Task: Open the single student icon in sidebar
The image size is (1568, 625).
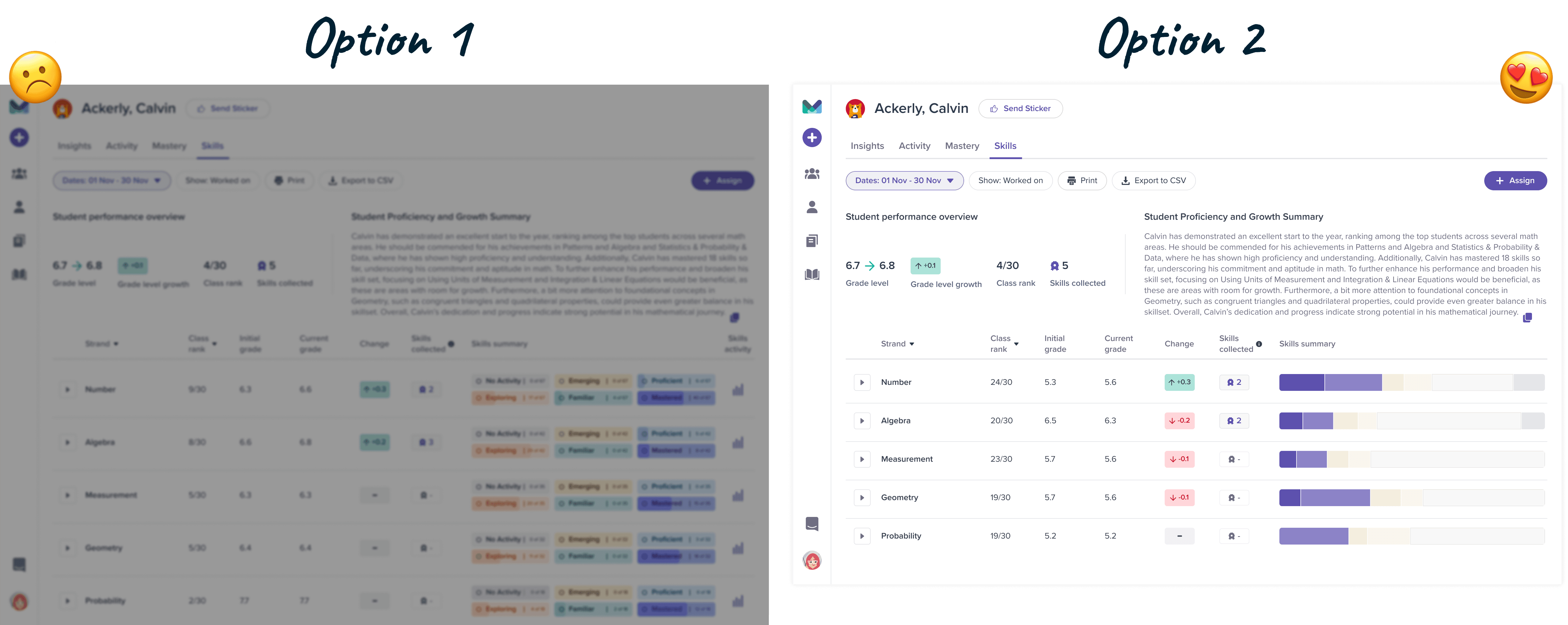Action: pyautogui.click(x=811, y=207)
